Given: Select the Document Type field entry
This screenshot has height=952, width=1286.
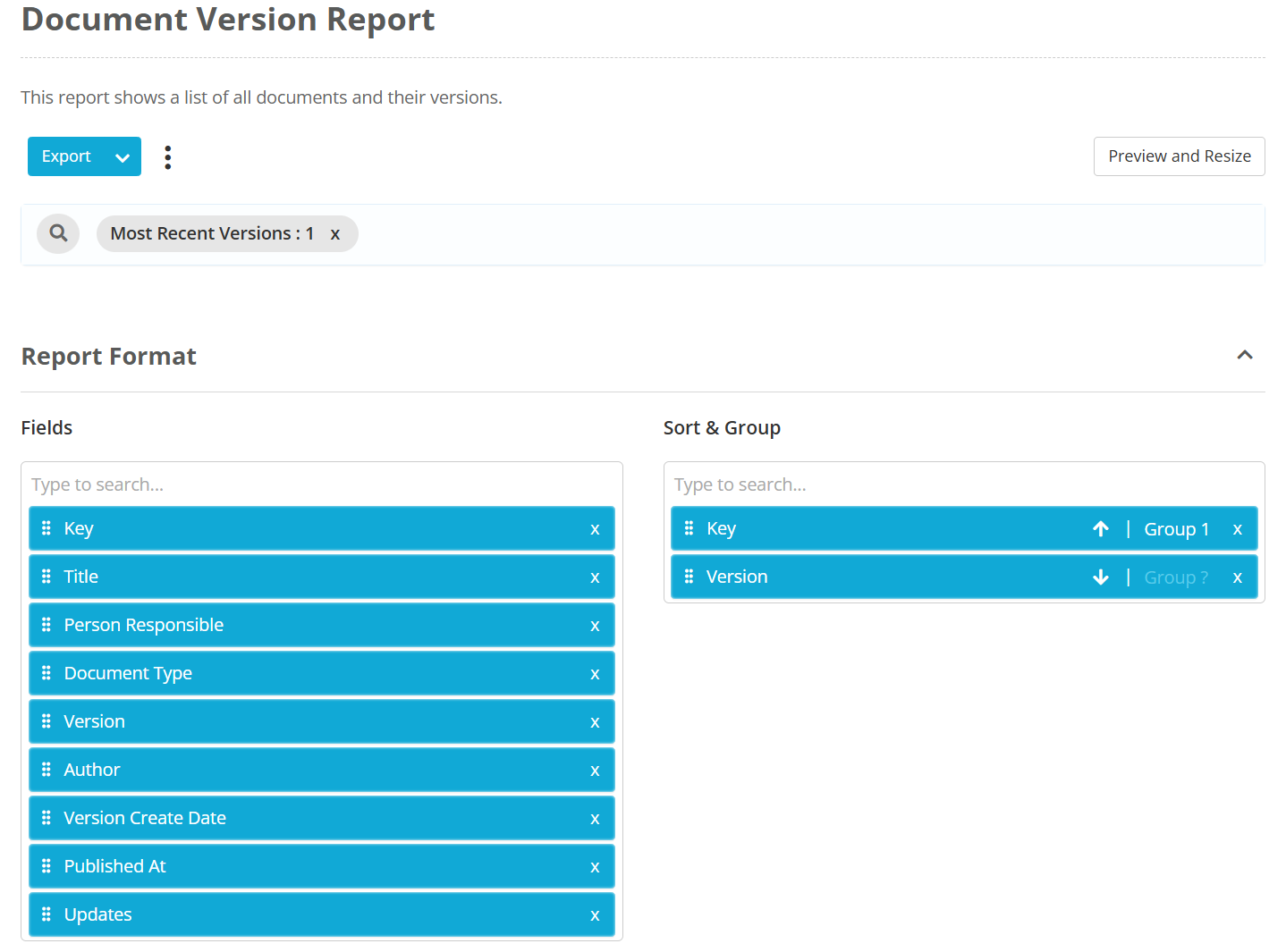Looking at the screenshot, I should pos(268,673).
